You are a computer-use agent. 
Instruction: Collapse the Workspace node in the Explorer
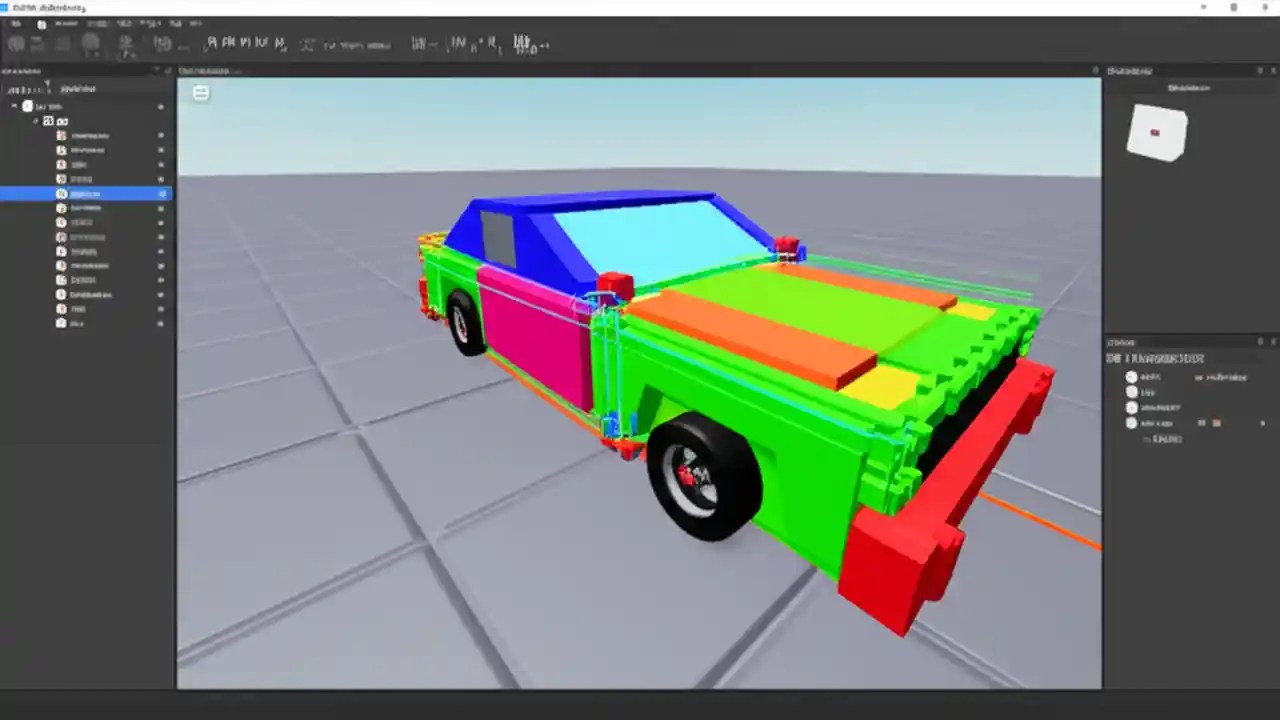14,105
